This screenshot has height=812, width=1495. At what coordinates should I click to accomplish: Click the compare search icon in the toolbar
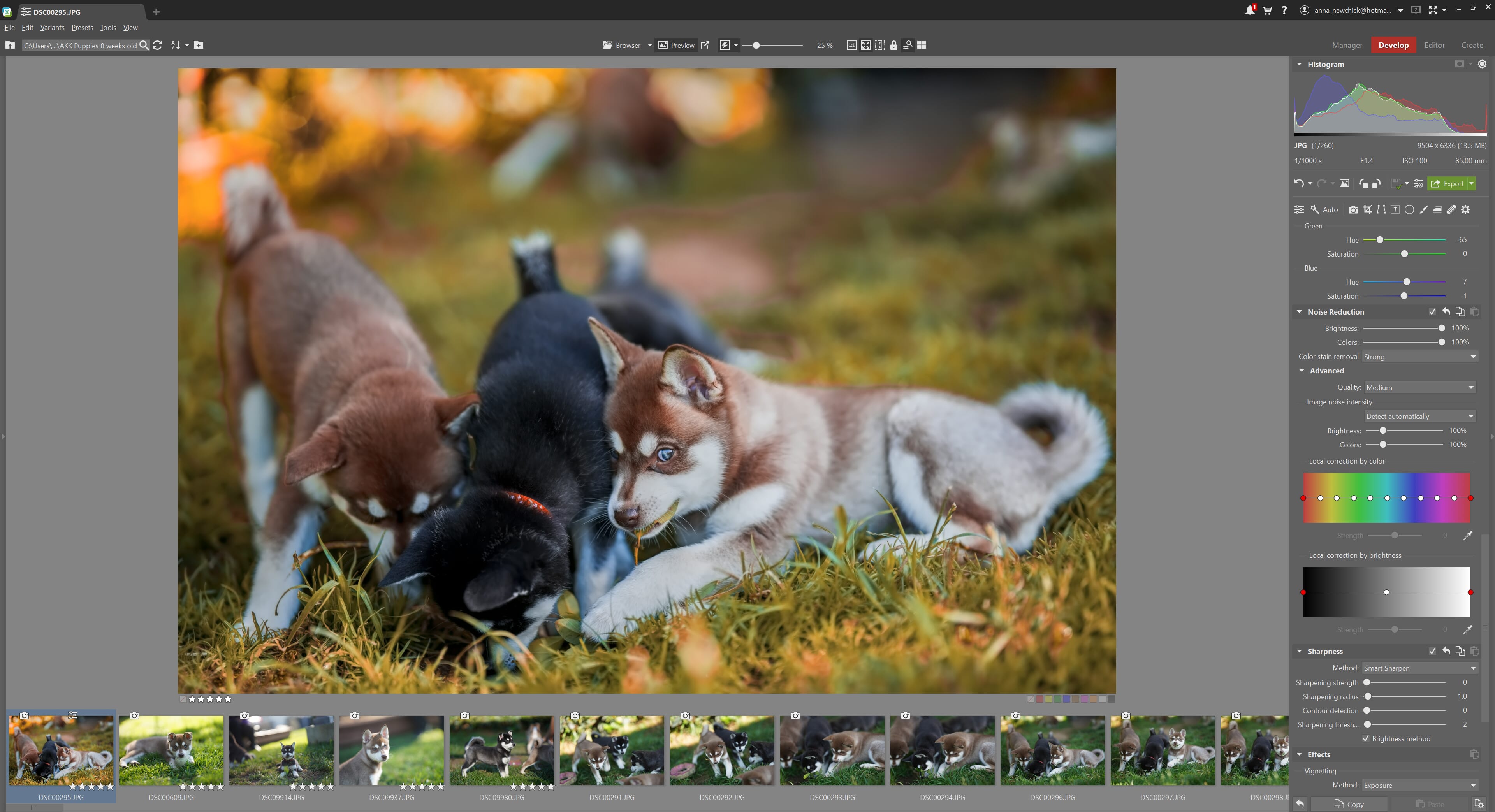pyautogui.click(x=908, y=45)
